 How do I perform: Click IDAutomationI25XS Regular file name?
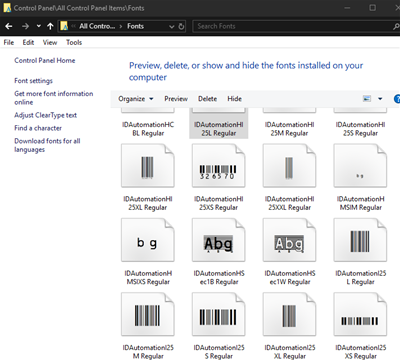point(361,352)
